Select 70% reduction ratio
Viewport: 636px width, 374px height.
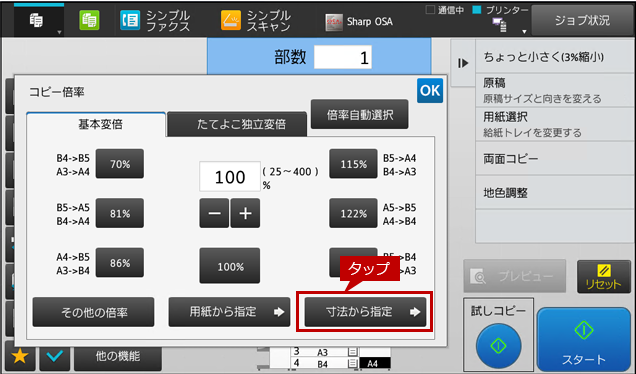120,164
